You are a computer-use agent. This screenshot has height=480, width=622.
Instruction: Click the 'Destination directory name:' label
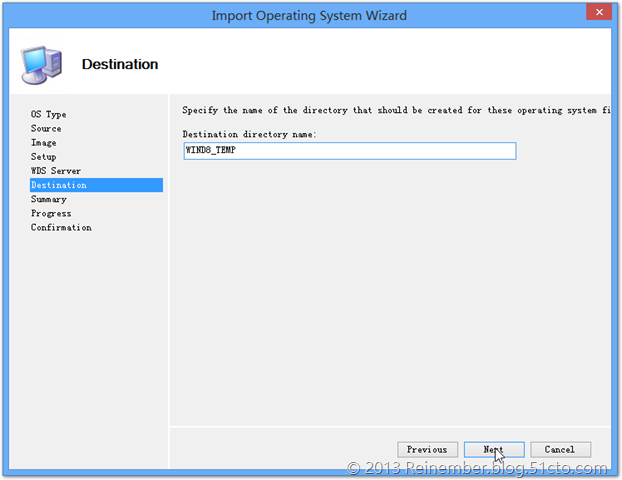click(249, 134)
